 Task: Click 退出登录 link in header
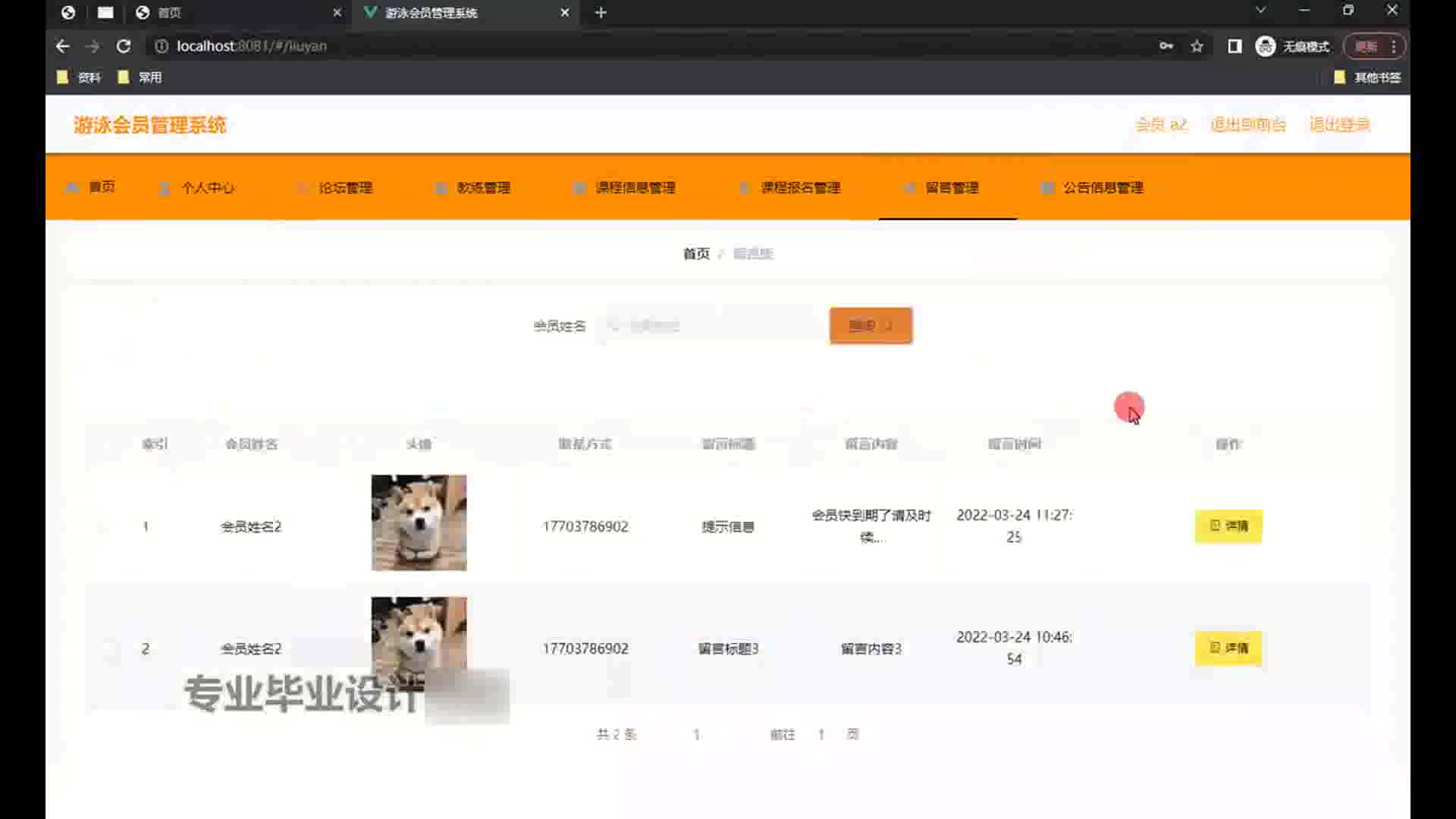coord(1339,124)
